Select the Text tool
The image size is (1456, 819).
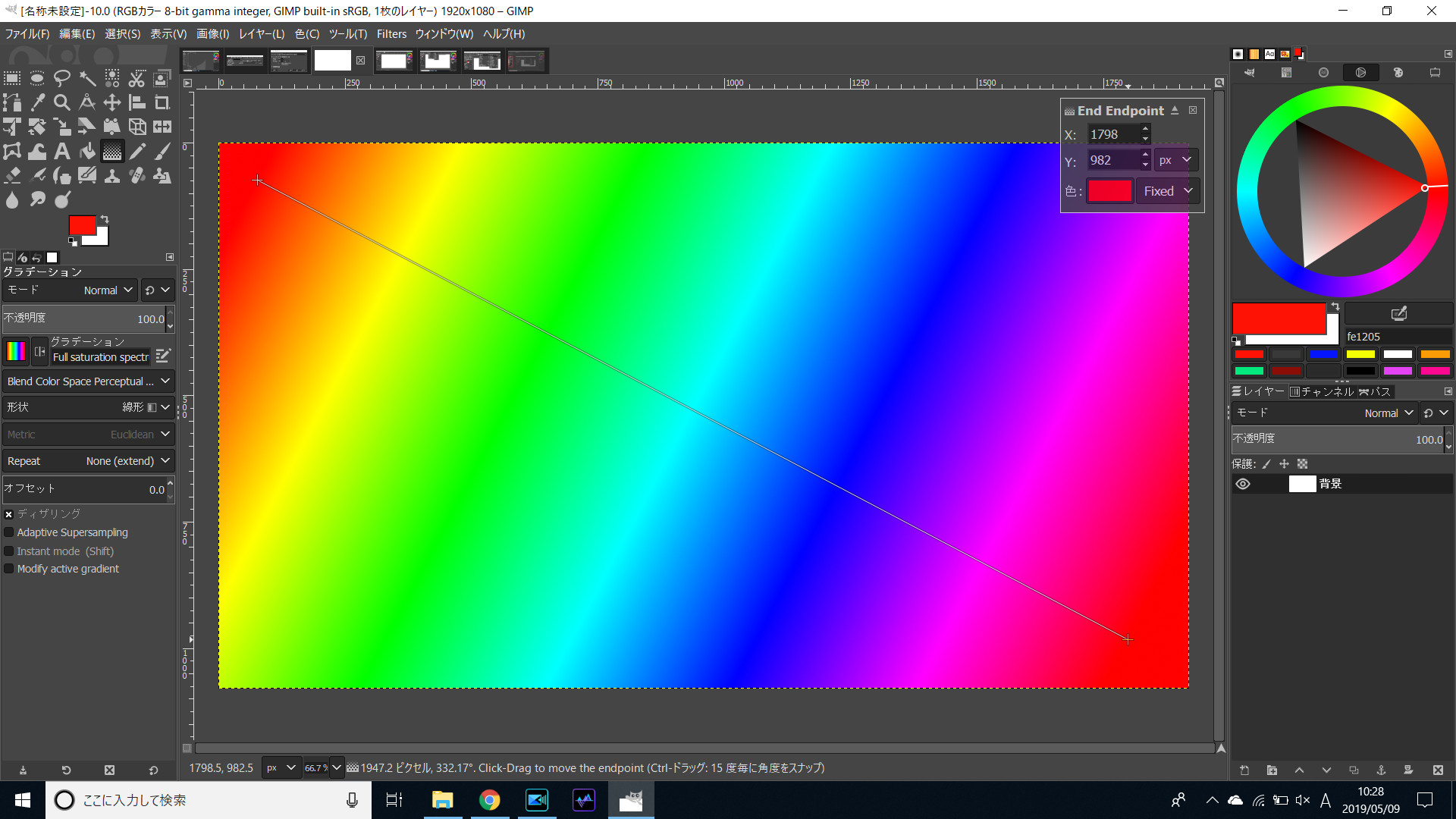[x=62, y=151]
